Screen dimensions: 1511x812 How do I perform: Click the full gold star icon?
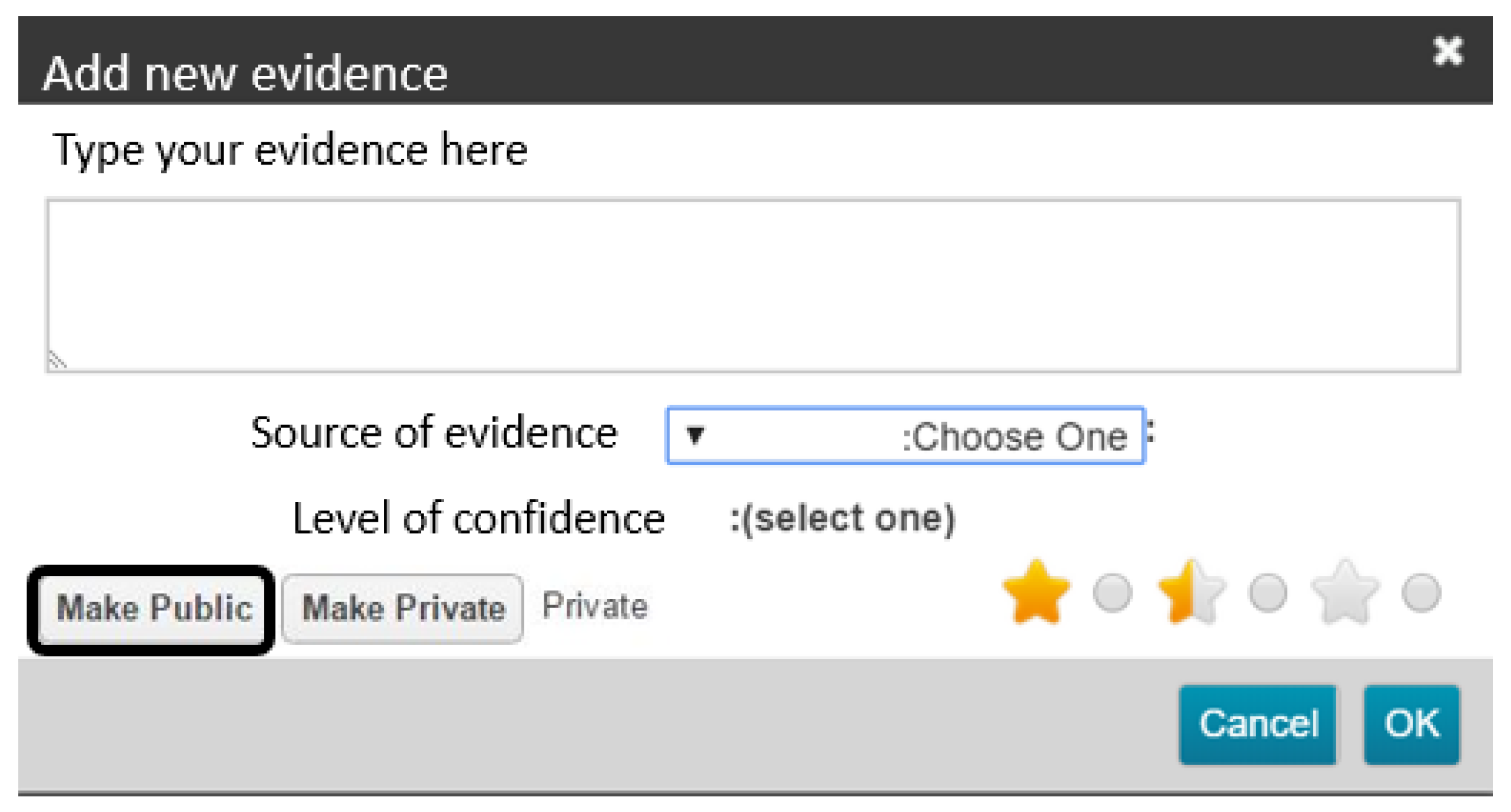pyautogui.click(x=1036, y=592)
